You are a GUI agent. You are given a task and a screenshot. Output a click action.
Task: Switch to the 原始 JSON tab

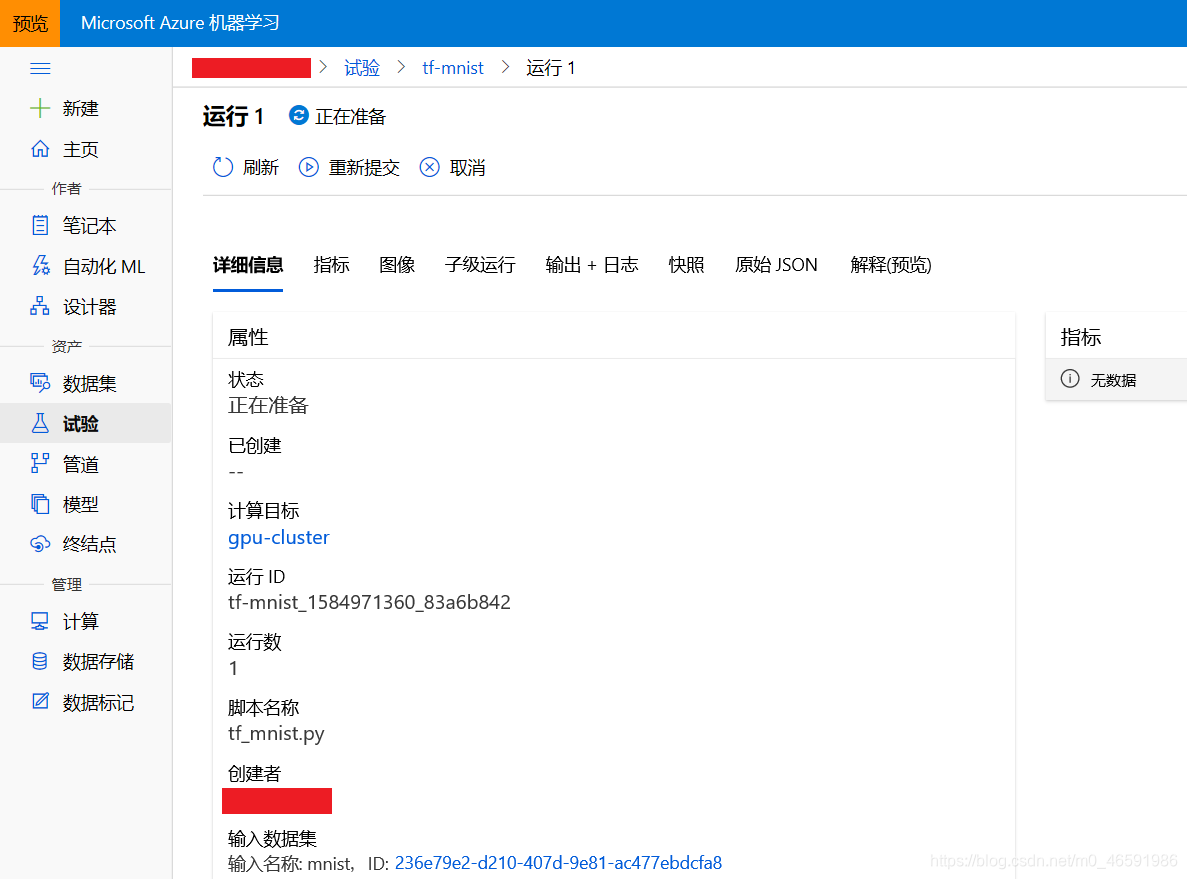[x=776, y=265]
